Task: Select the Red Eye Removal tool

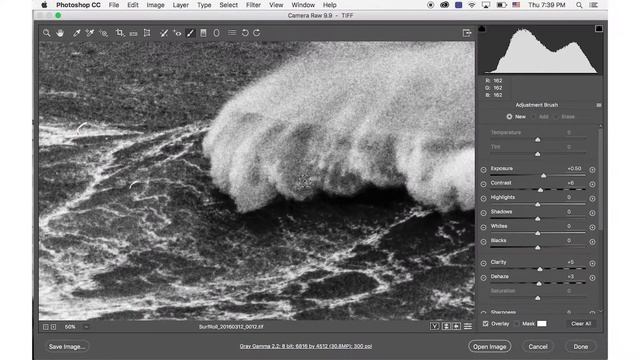Action: [178, 33]
